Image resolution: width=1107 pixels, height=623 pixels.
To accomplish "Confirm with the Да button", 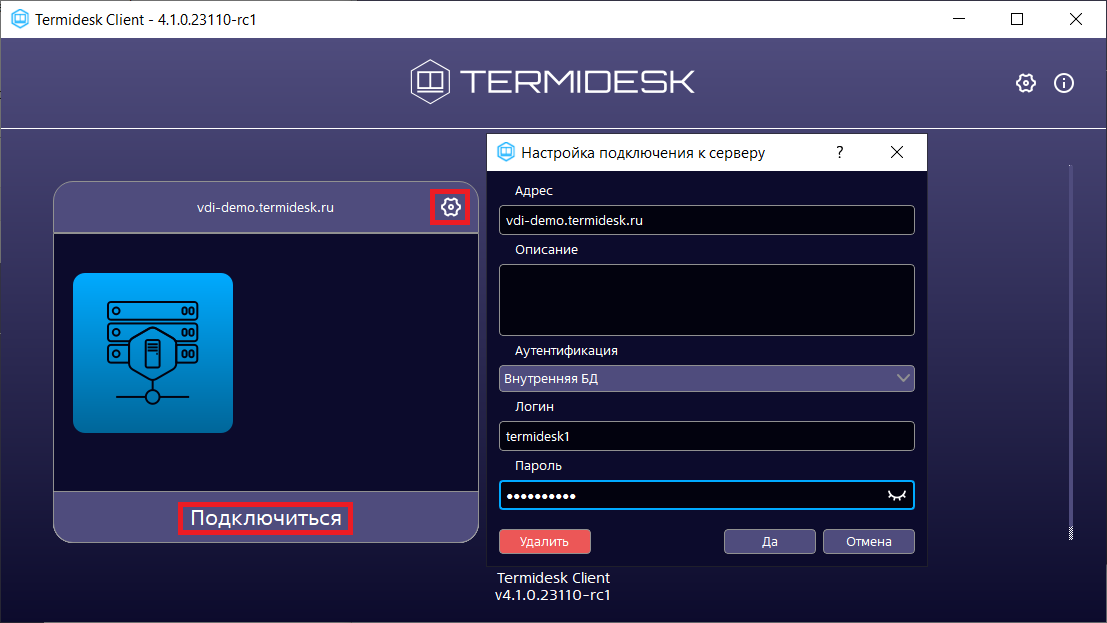I will click(x=769, y=541).
